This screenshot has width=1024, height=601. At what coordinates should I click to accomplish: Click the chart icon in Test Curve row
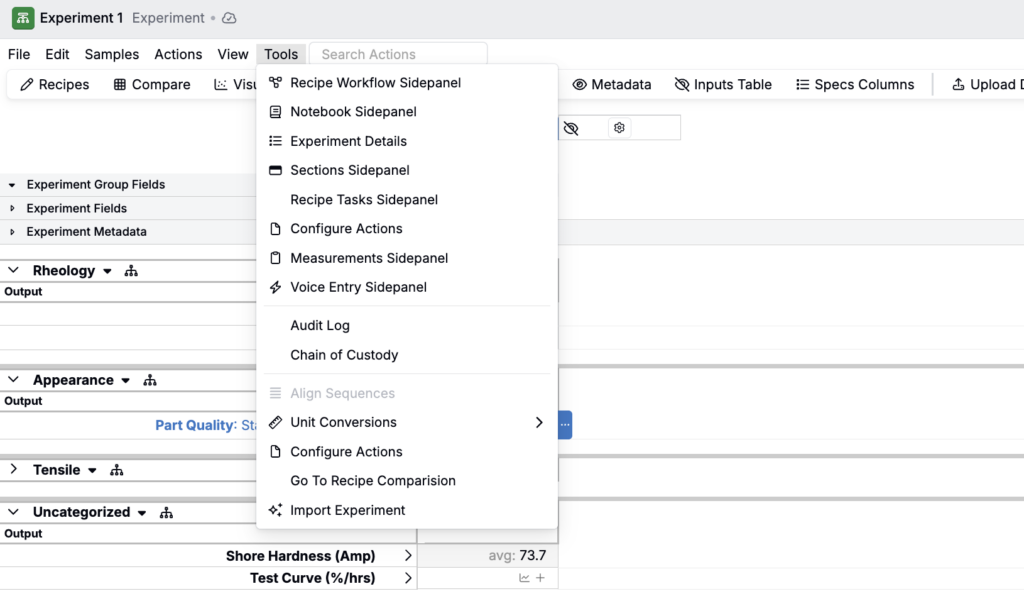pos(524,578)
